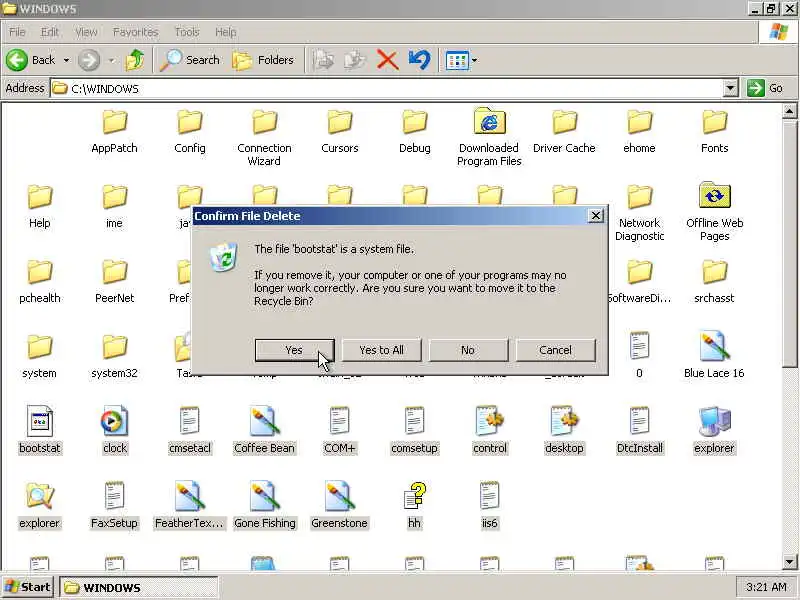Cancel the file delete dialog
800x600 pixels.
point(555,350)
